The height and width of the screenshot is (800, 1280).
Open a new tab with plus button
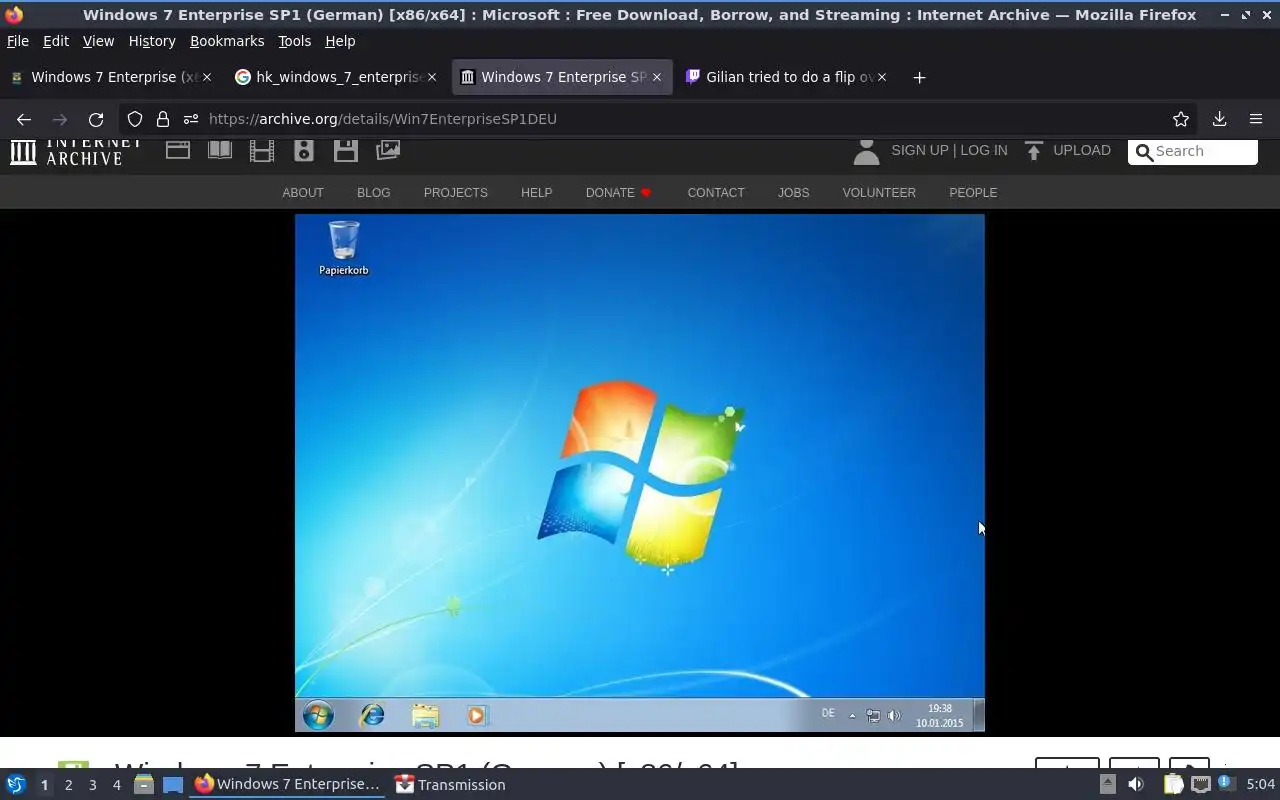point(919,77)
